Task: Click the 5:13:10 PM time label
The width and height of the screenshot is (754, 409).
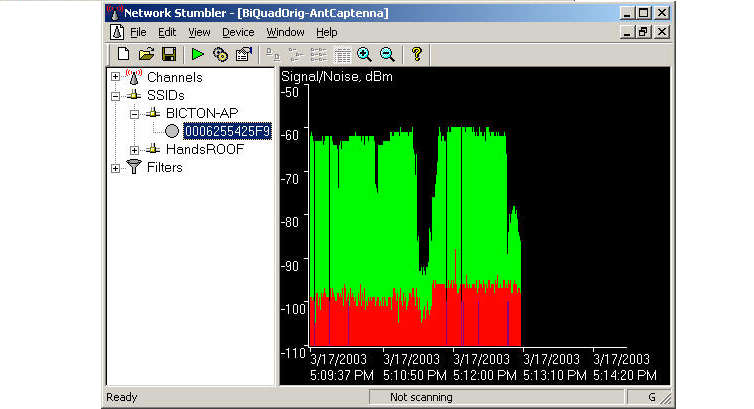Action: point(554,375)
